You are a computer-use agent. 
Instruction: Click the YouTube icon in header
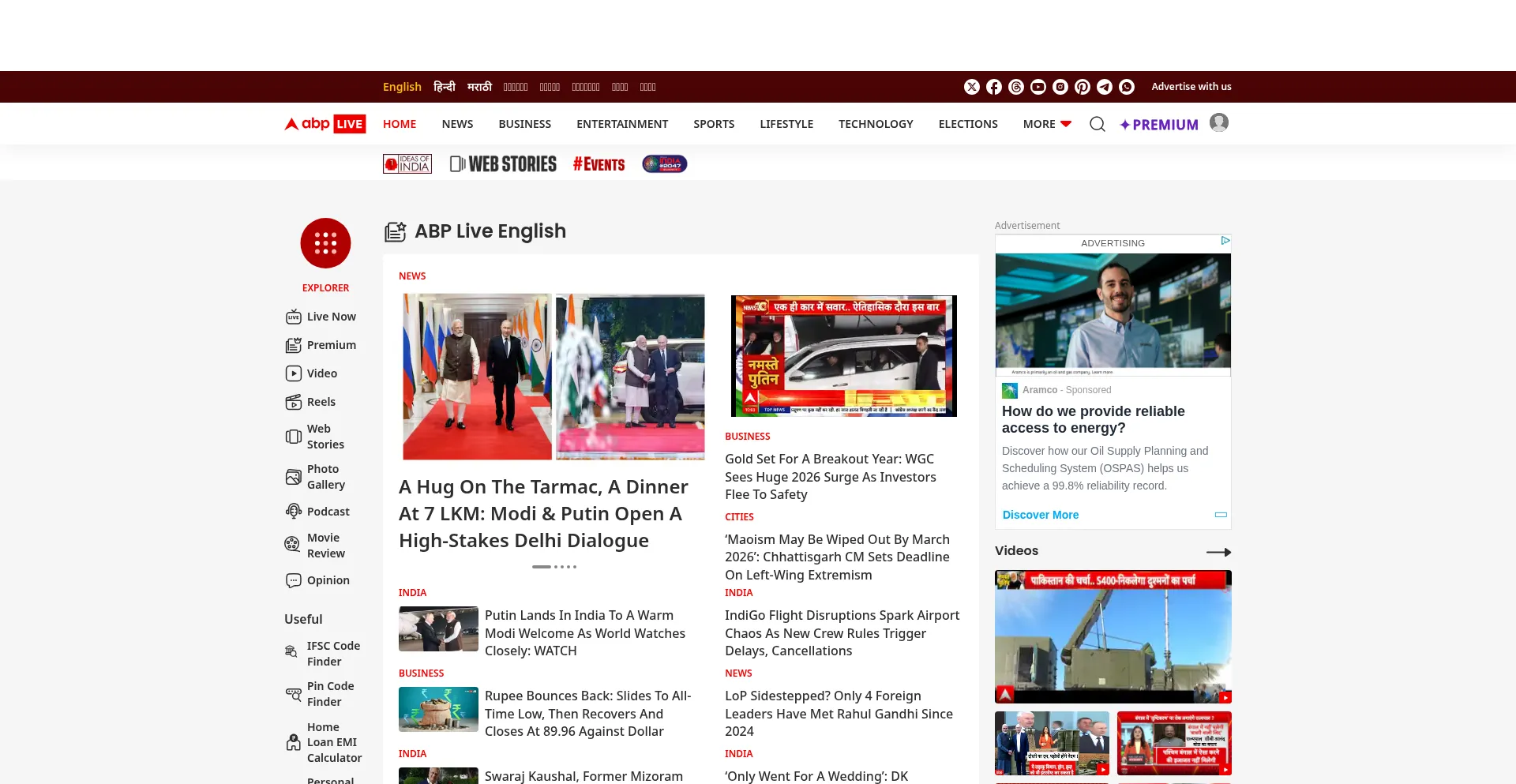(1038, 87)
